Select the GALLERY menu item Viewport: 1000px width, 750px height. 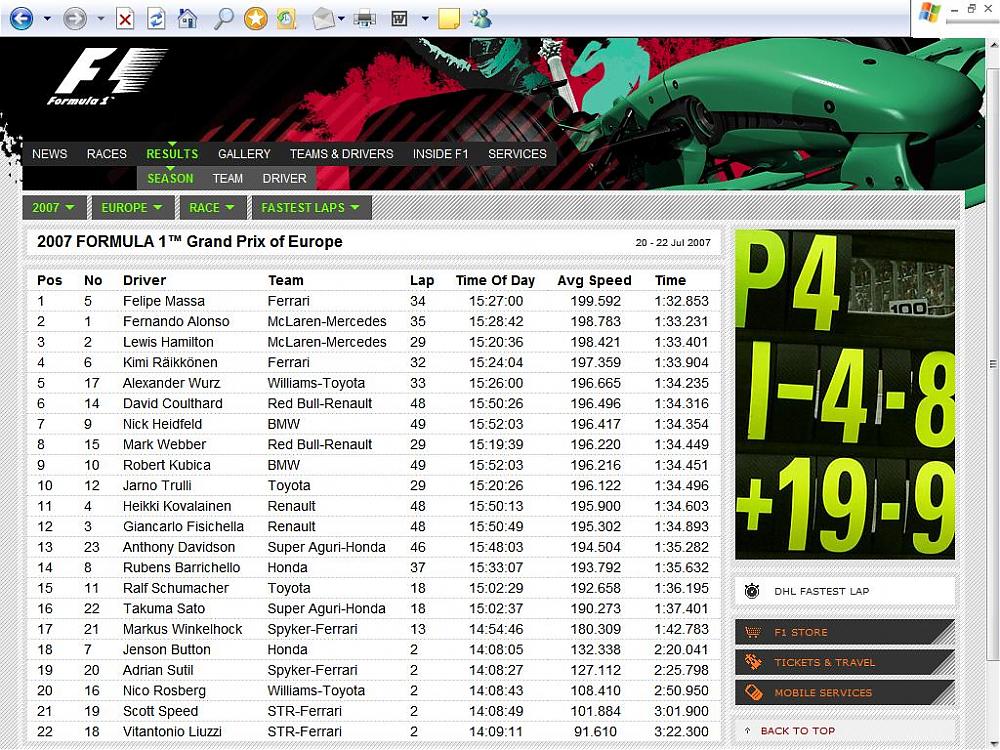pyautogui.click(x=244, y=154)
